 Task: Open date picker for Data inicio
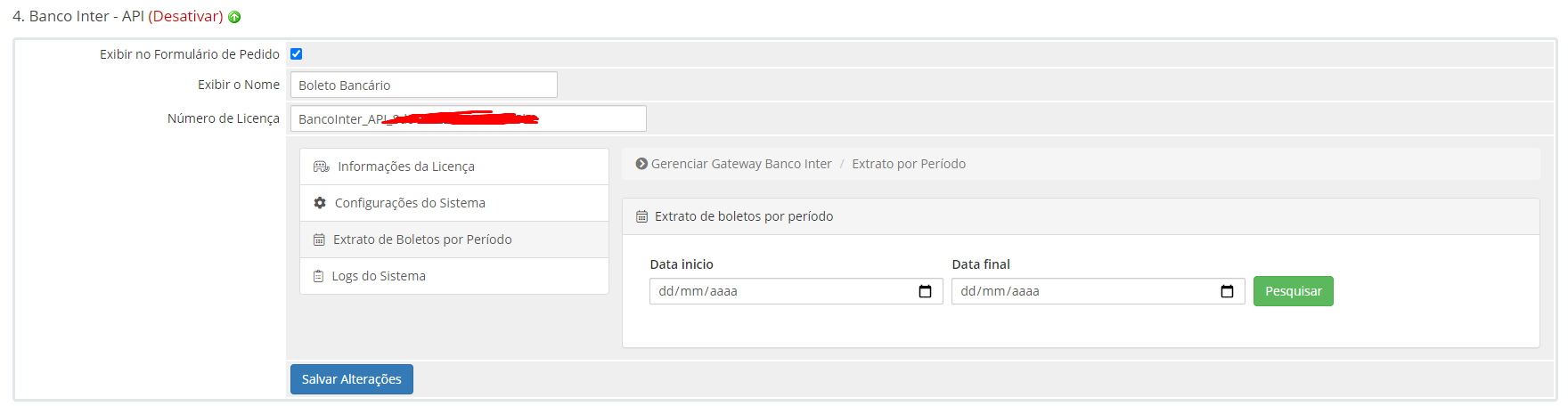(925, 291)
